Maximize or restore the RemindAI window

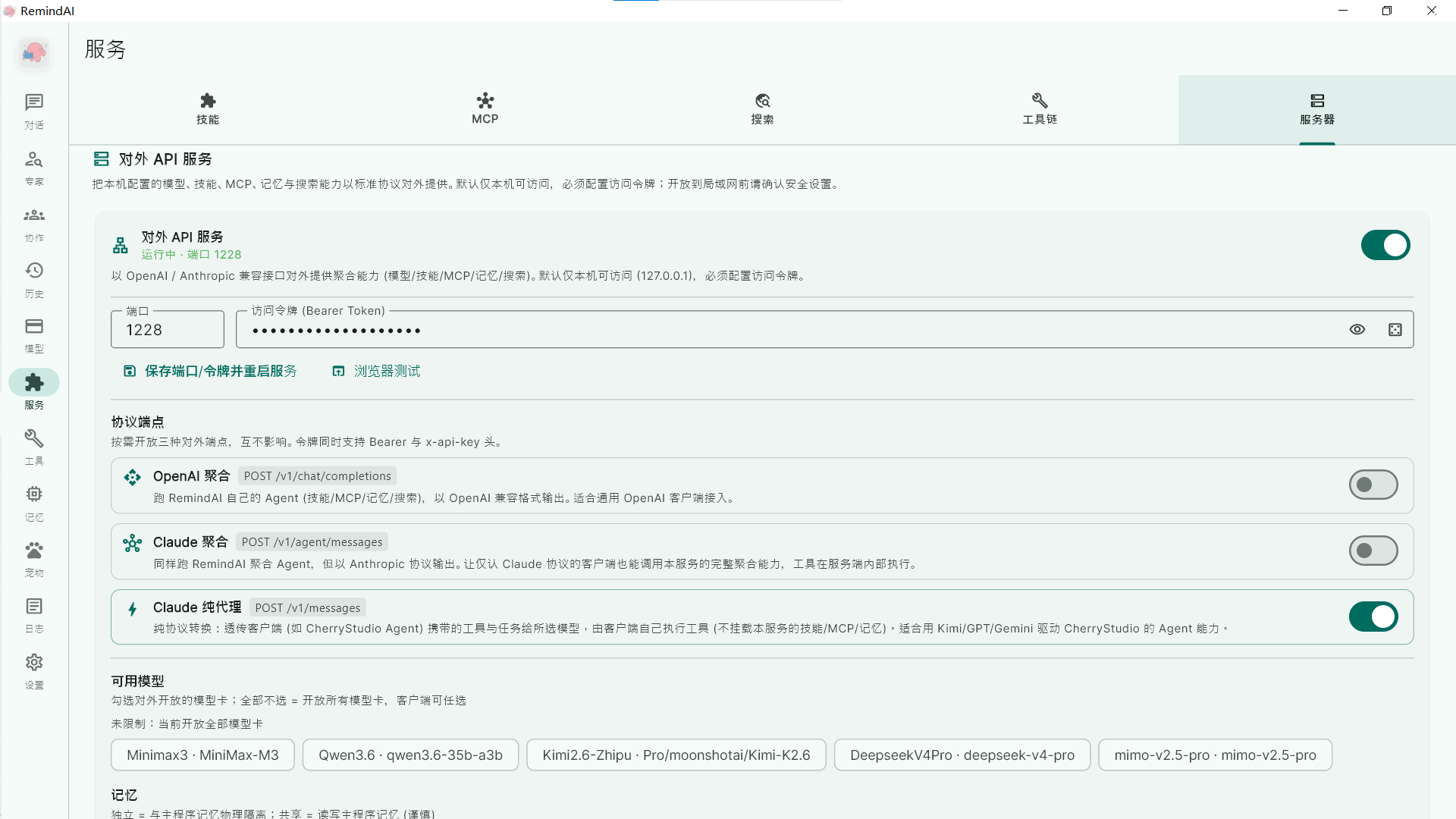coord(1387,11)
